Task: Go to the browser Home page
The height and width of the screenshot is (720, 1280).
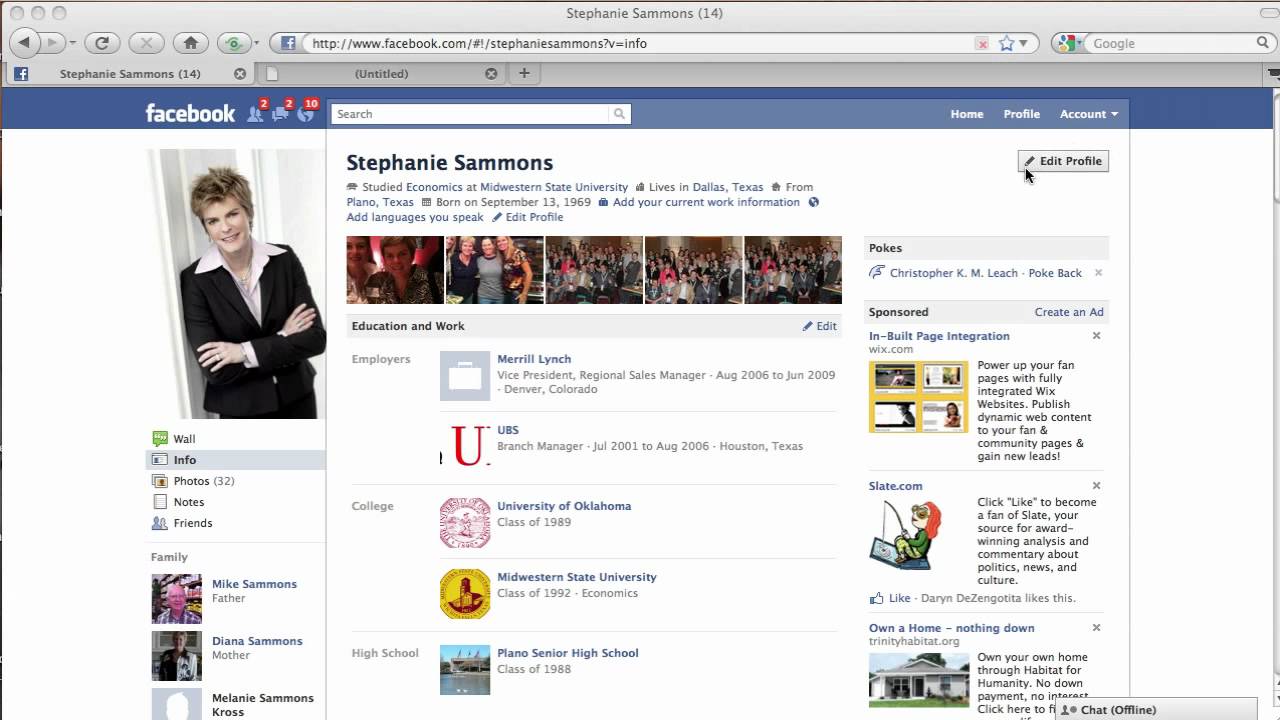Action: pos(191,43)
